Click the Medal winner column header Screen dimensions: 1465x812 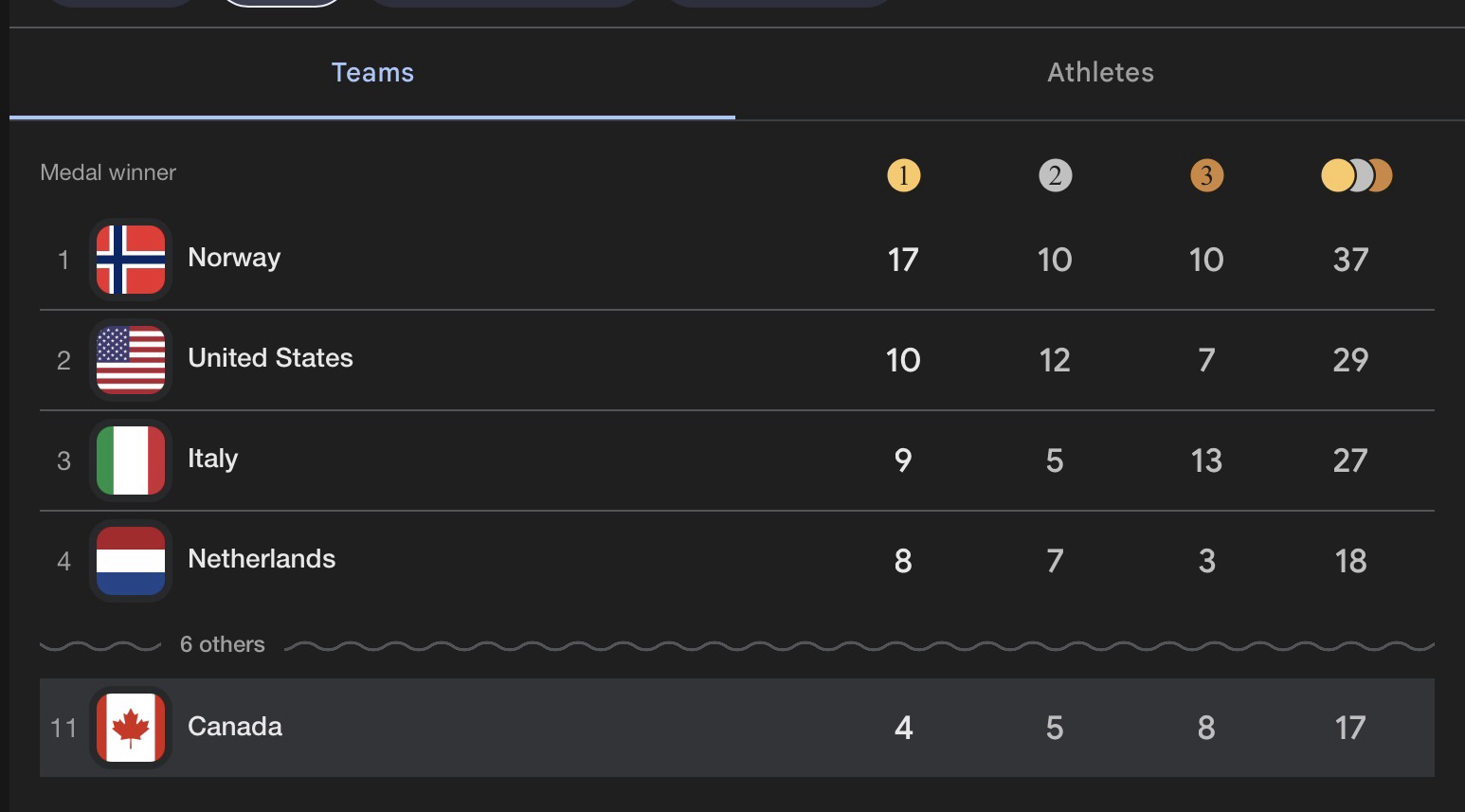pos(108,172)
